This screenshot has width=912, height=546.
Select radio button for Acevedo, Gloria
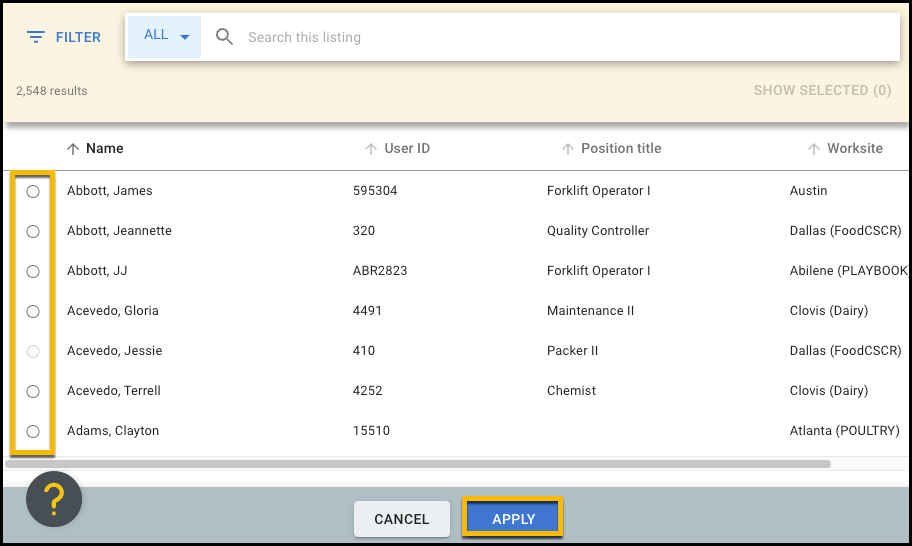click(33, 312)
